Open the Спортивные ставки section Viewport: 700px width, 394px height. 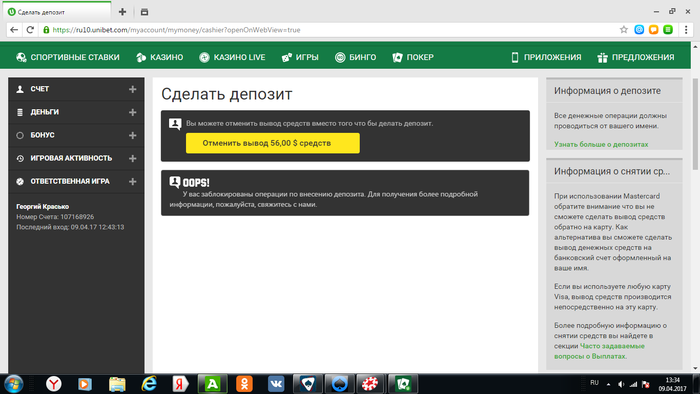click(x=68, y=57)
